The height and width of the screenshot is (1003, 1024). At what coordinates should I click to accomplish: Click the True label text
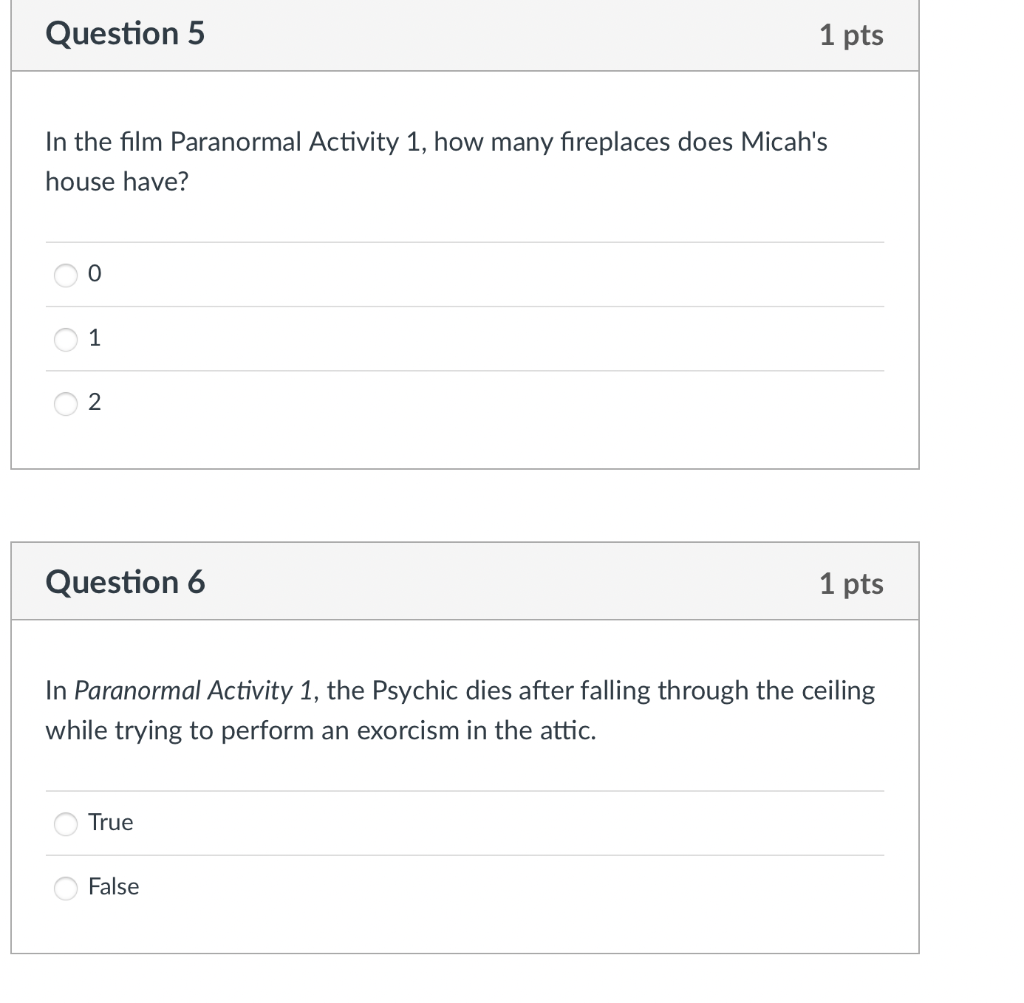[x=108, y=821]
